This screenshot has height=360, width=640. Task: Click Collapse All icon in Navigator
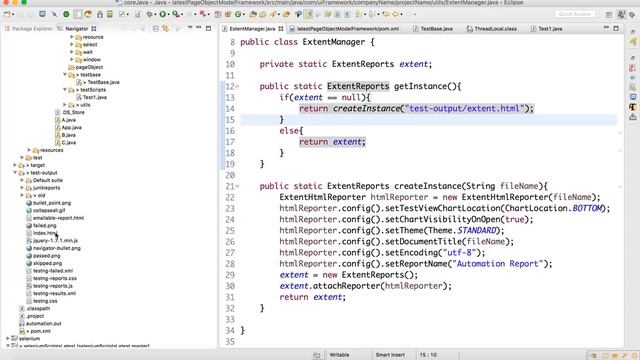[x=156, y=29]
